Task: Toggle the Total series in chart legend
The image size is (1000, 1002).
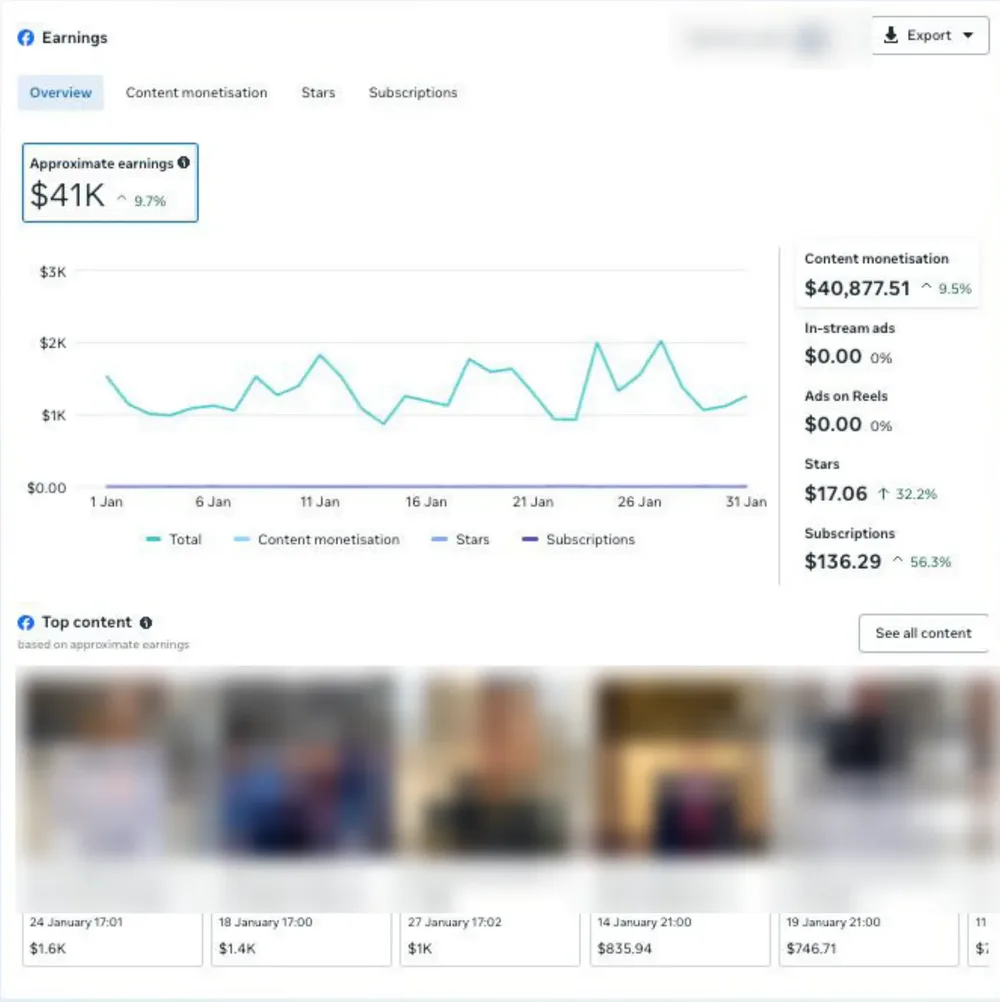Action: tap(174, 539)
